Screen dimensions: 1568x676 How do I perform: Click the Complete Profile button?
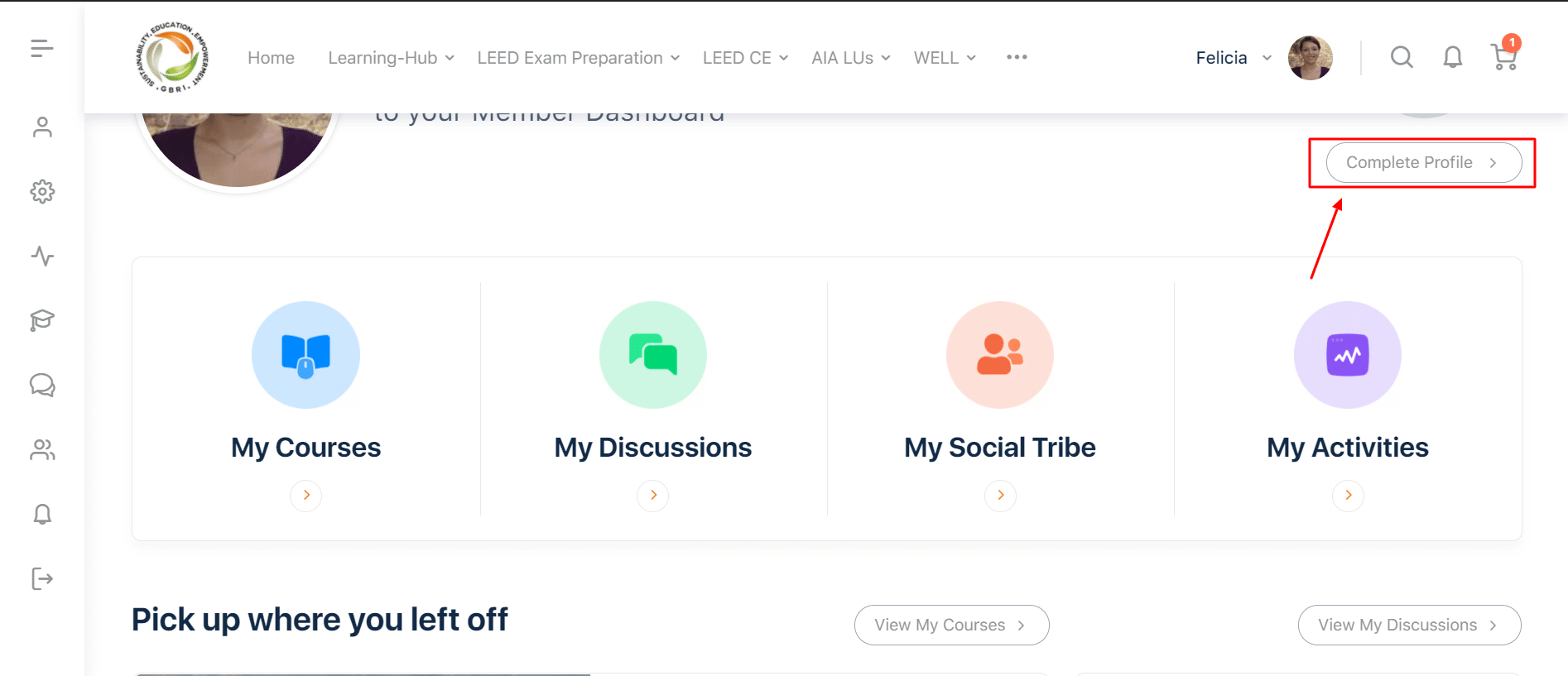point(1423,162)
